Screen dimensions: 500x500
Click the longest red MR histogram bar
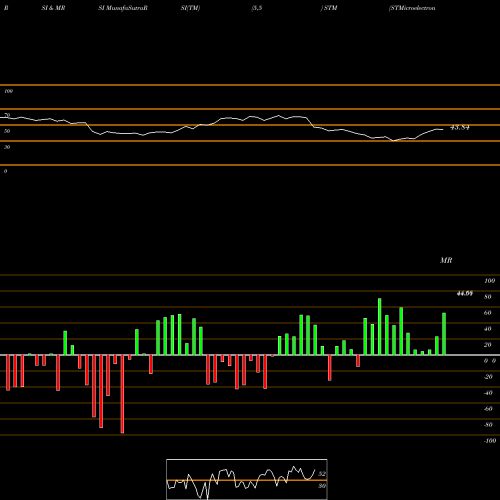pyautogui.click(x=122, y=394)
